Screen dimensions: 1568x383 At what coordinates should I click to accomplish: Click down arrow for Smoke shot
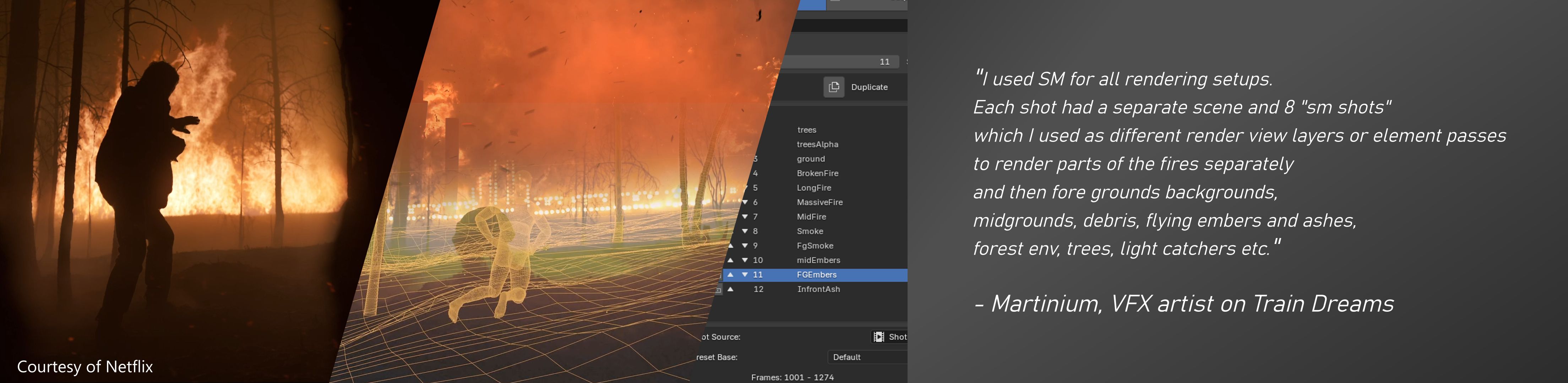tap(745, 231)
